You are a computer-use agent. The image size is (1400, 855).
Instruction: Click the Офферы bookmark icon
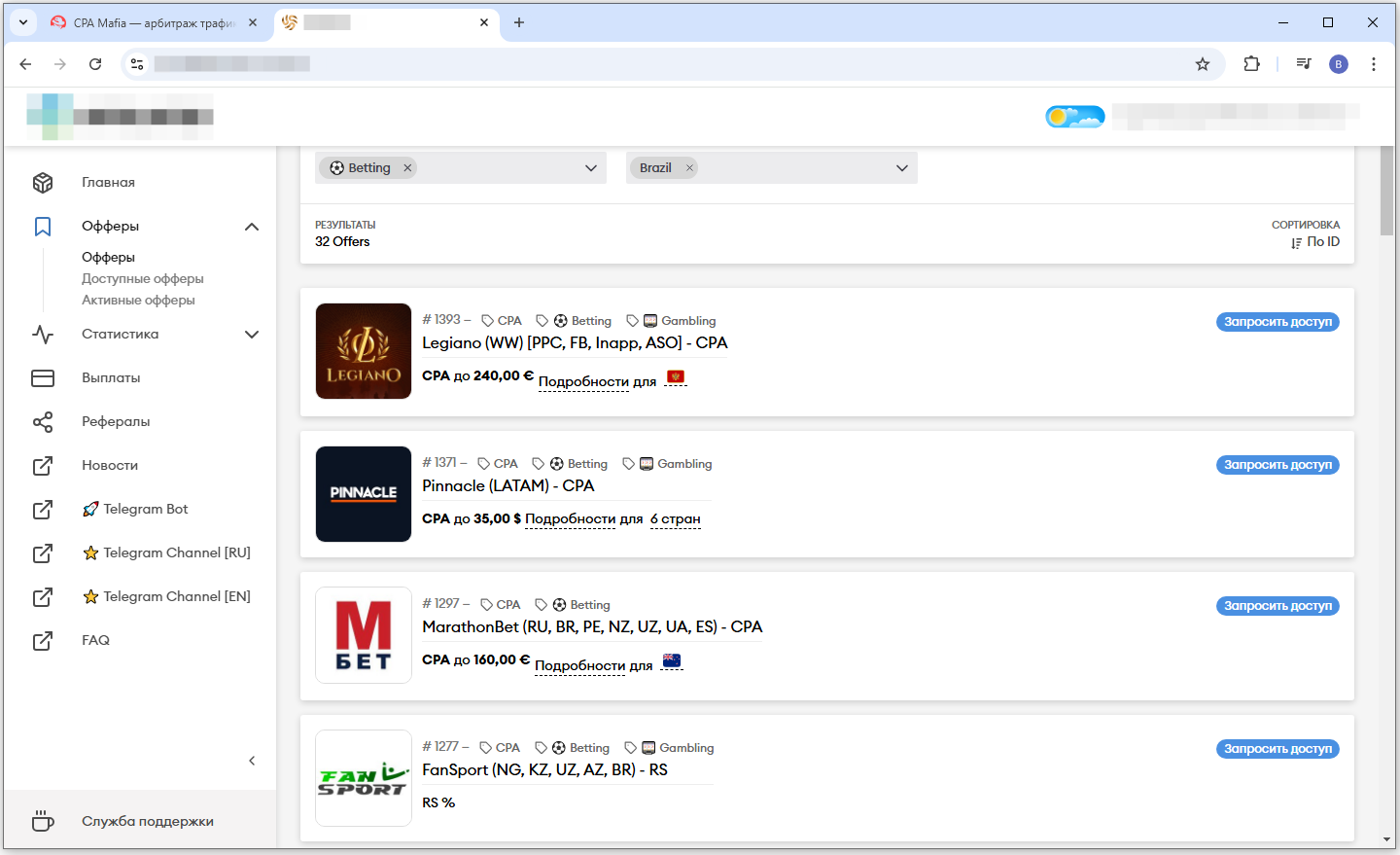(x=43, y=227)
